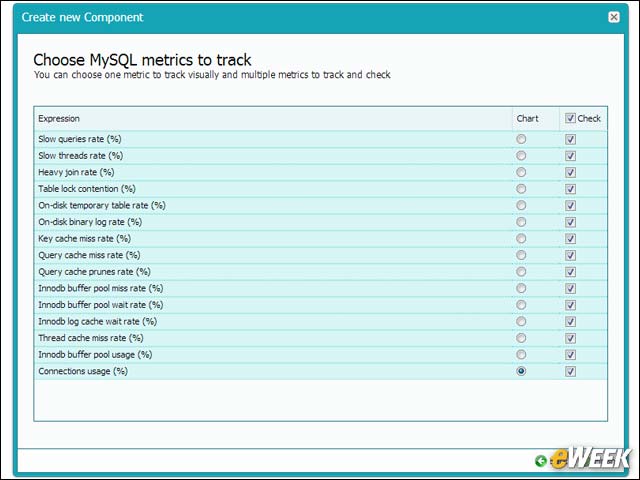Uncheck Table lock contention check box
The height and width of the screenshot is (480, 640).
point(570,189)
